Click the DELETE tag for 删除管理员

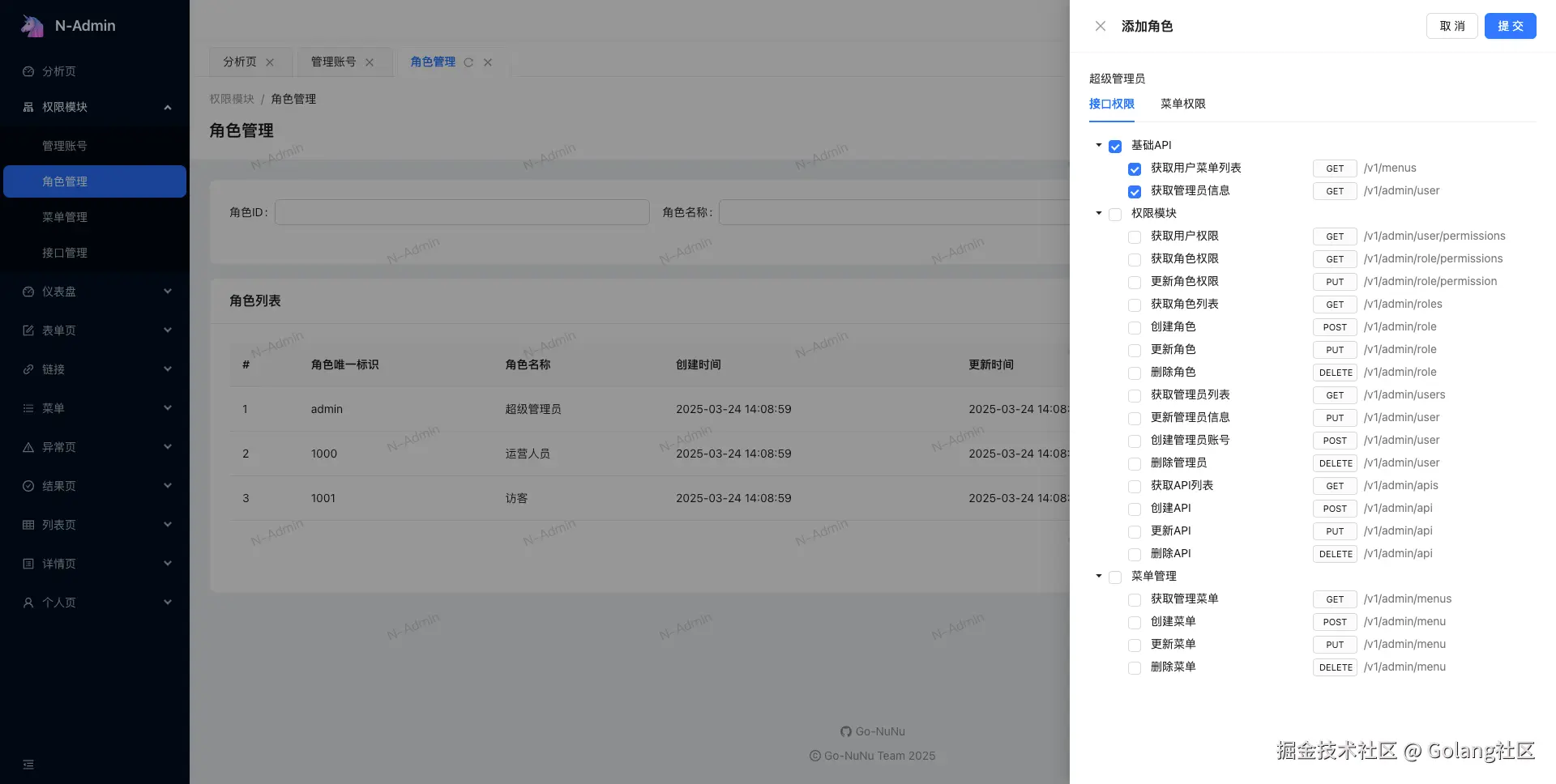click(x=1335, y=463)
